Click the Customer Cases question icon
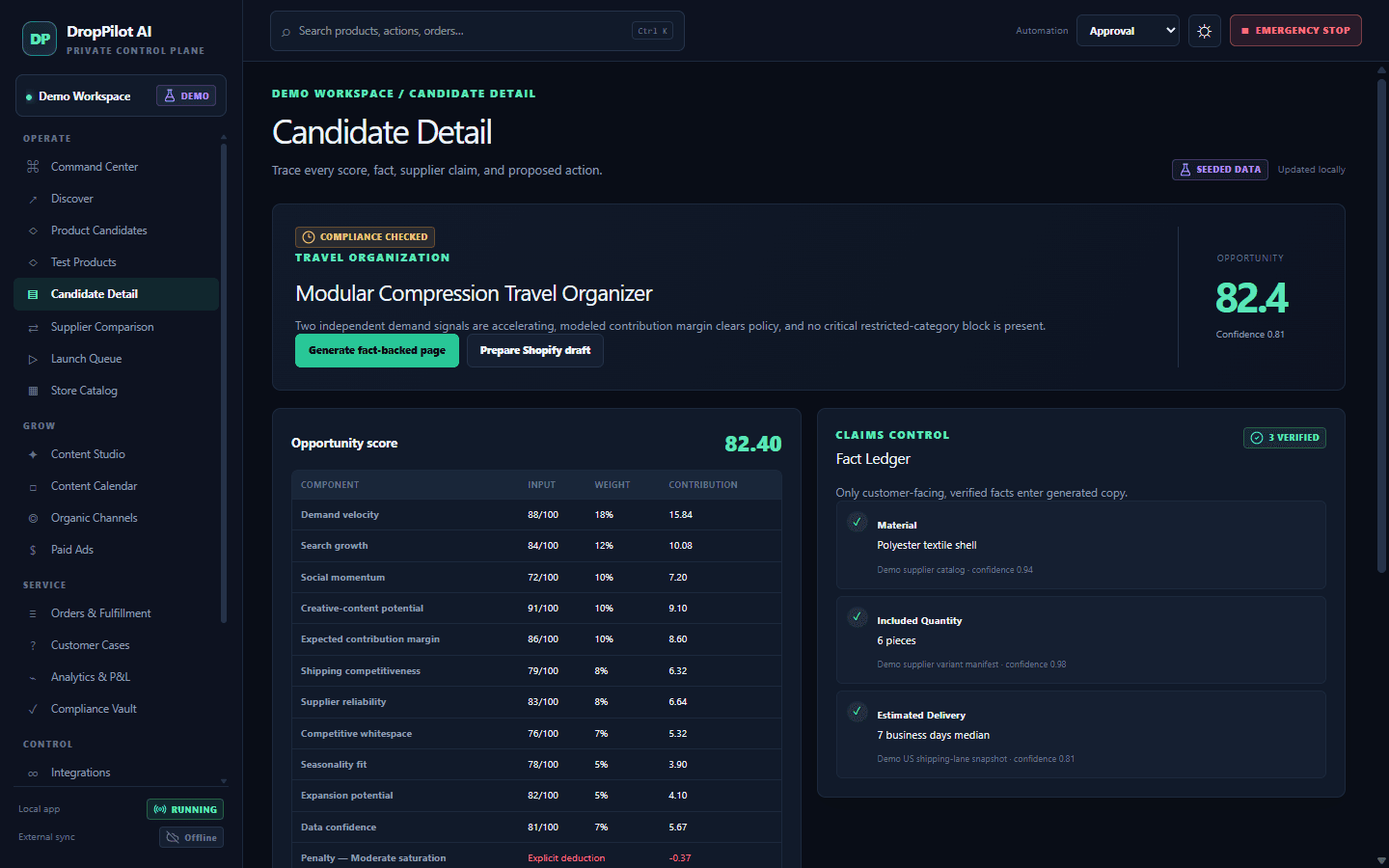 [33, 645]
